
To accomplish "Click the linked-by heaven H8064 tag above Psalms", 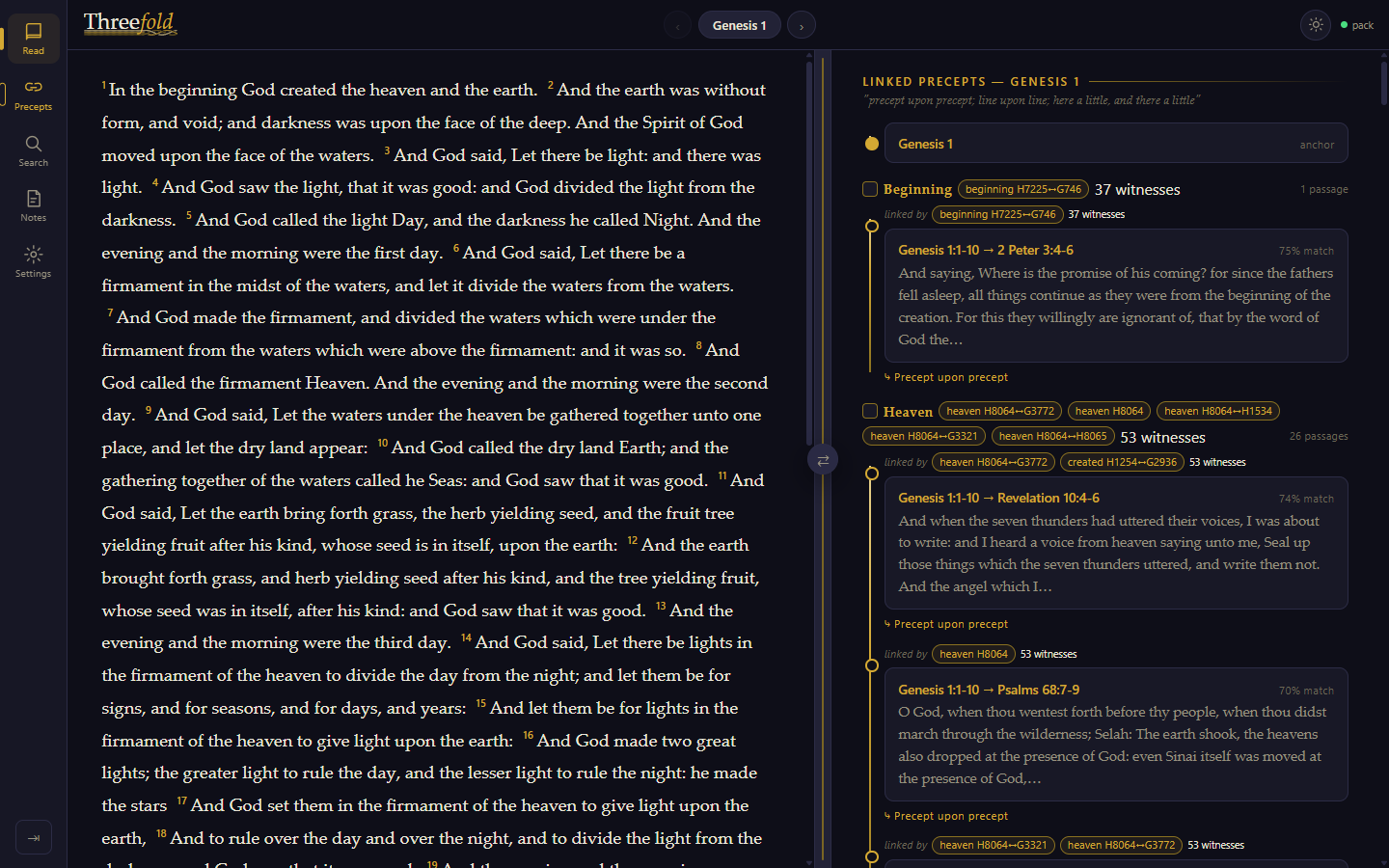I will coord(974,654).
